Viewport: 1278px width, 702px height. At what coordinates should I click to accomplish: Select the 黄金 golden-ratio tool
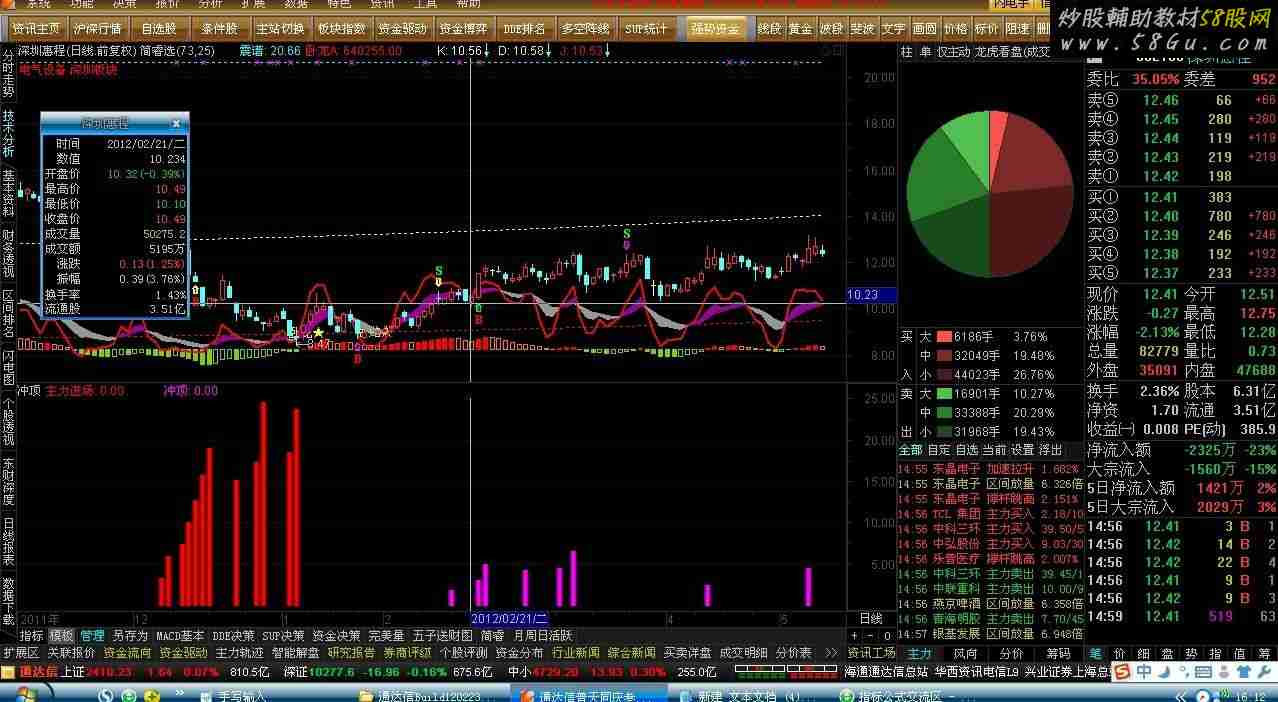[800, 29]
